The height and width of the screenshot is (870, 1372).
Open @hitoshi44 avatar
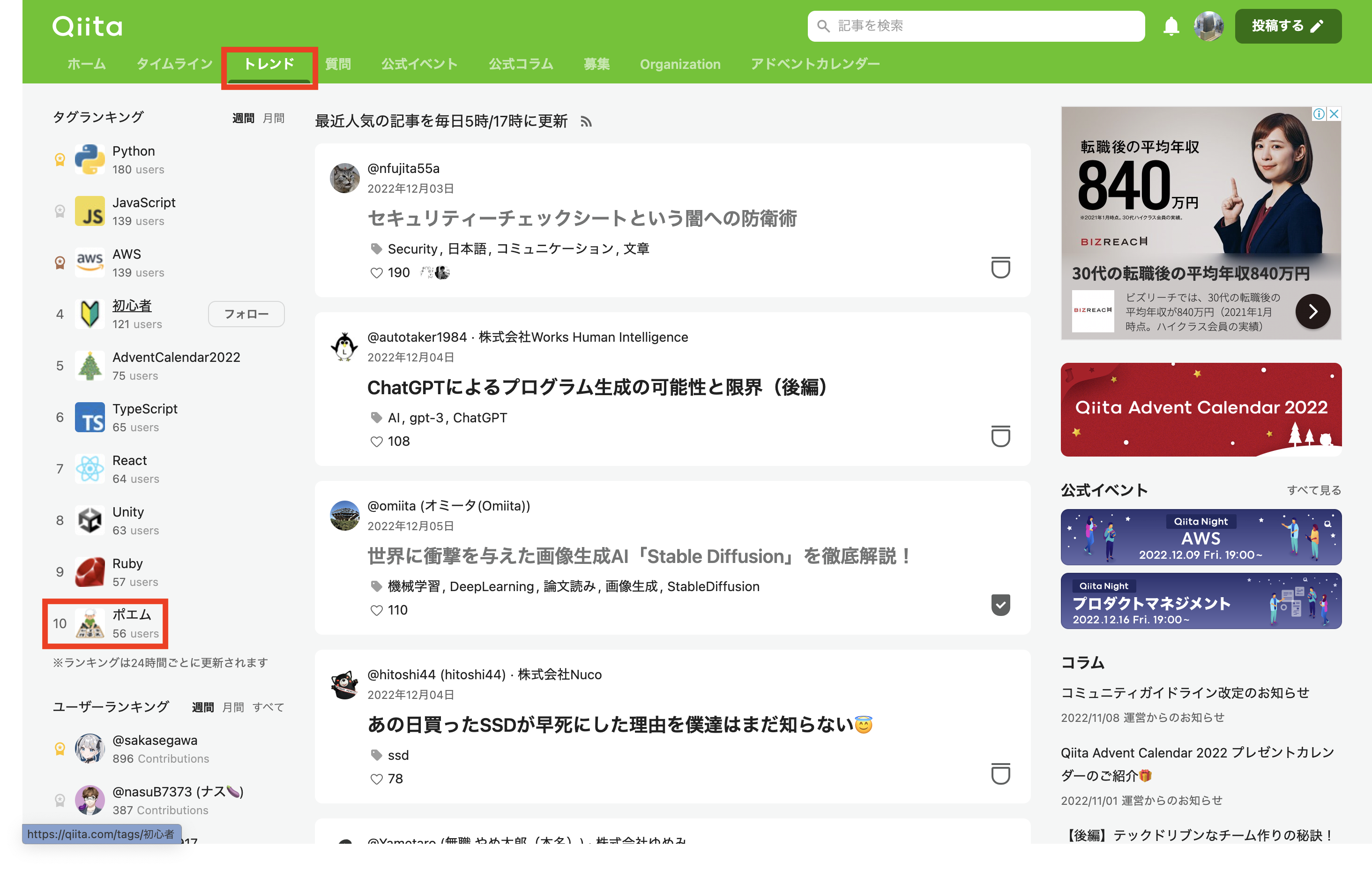pyautogui.click(x=344, y=684)
